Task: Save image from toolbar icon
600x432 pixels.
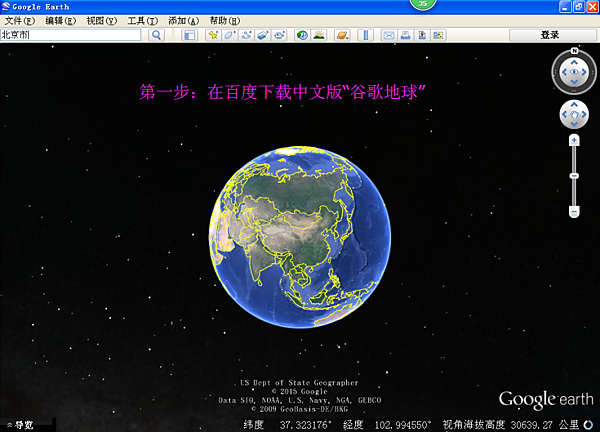Action: [422, 35]
